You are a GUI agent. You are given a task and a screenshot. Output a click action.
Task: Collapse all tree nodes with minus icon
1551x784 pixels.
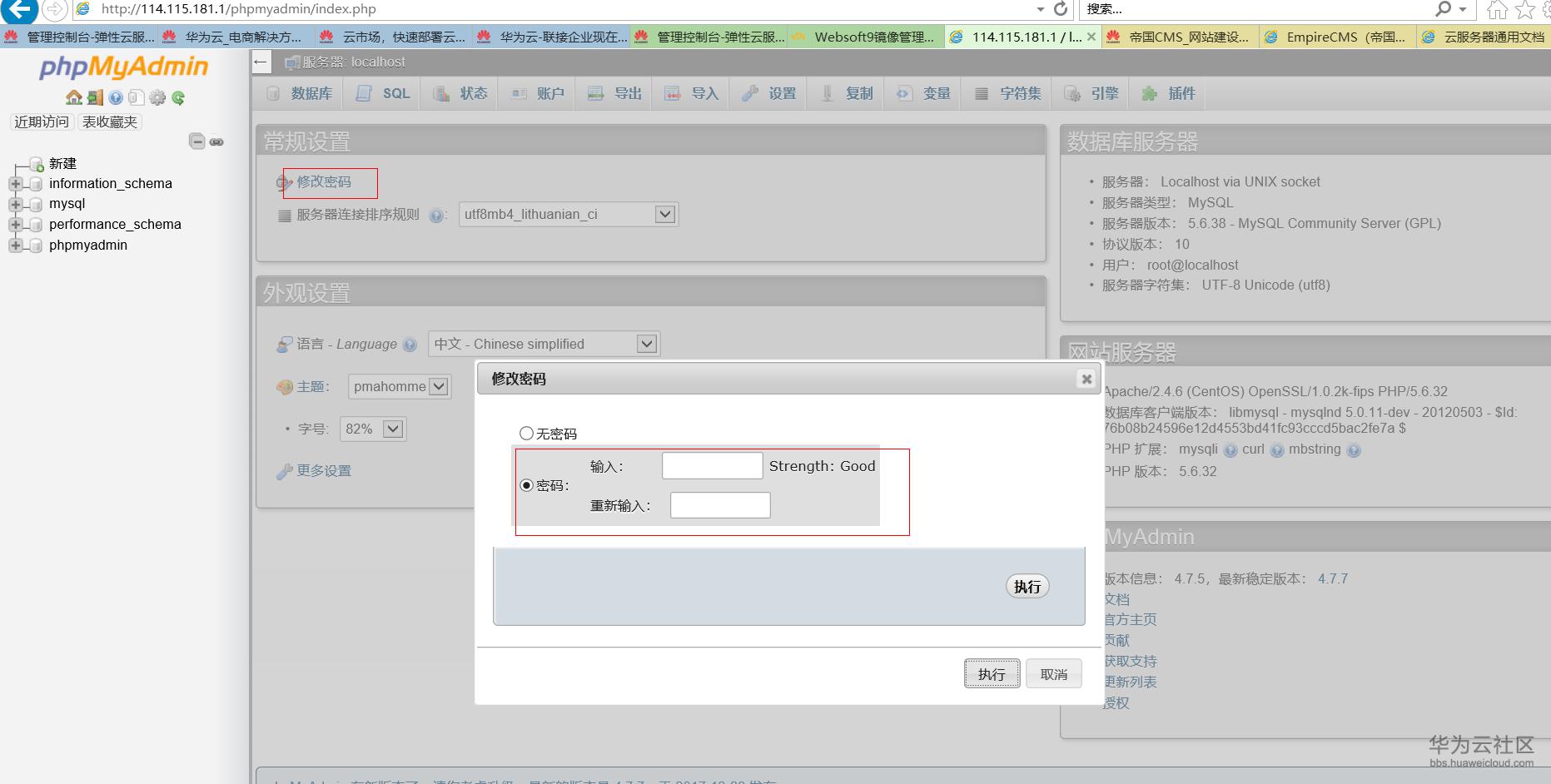pyautogui.click(x=197, y=141)
